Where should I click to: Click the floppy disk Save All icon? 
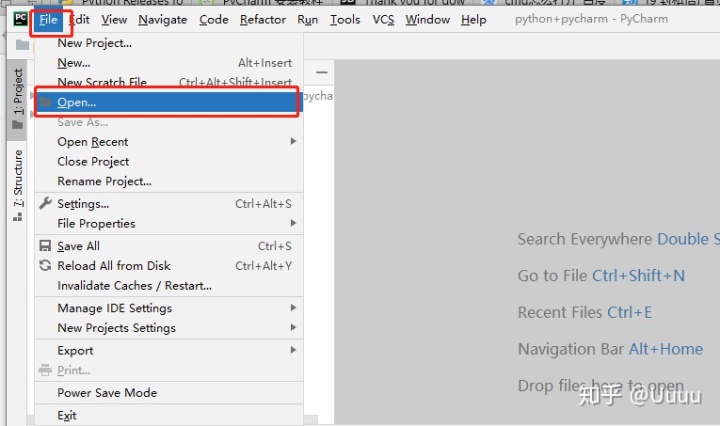point(45,246)
